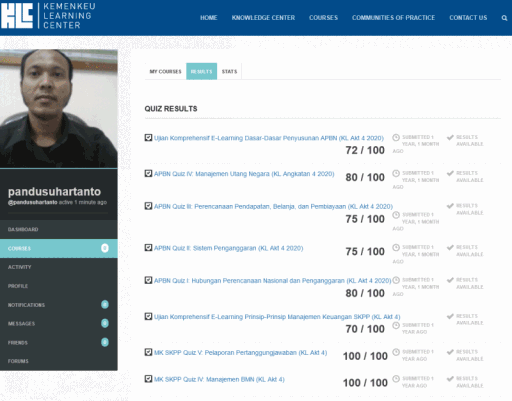
Task: Open APBN Quiz I Hubungan Perencanaan Nasional link
Action: click(x=272, y=281)
